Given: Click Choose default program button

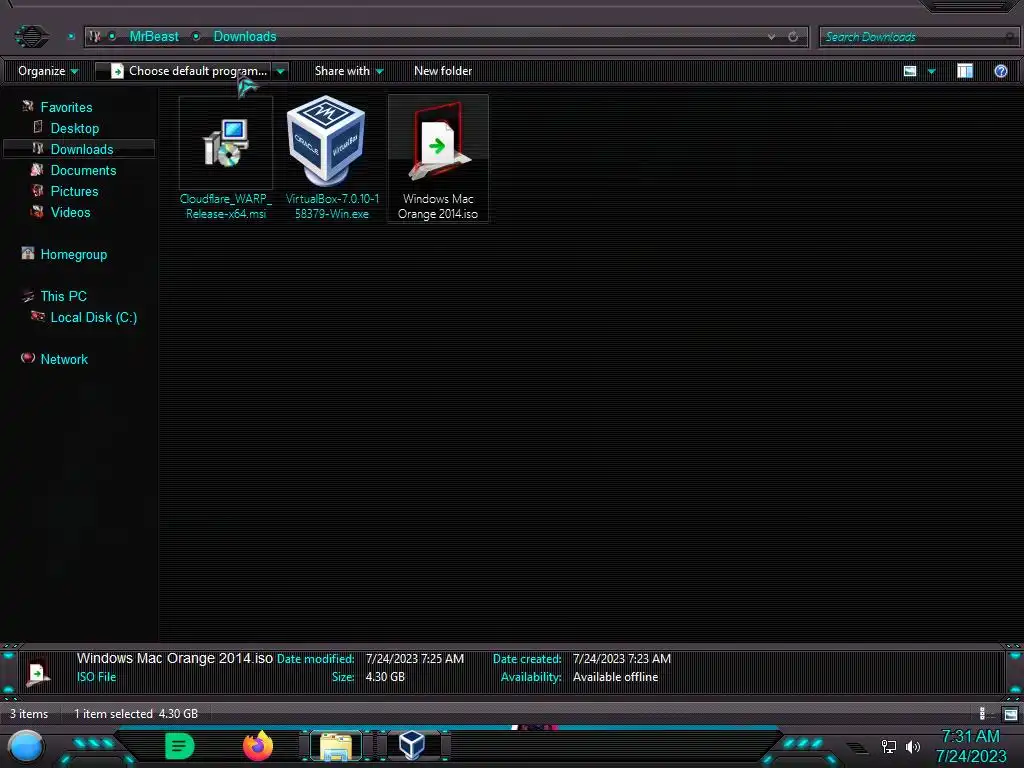Looking at the screenshot, I should coord(189,71).
